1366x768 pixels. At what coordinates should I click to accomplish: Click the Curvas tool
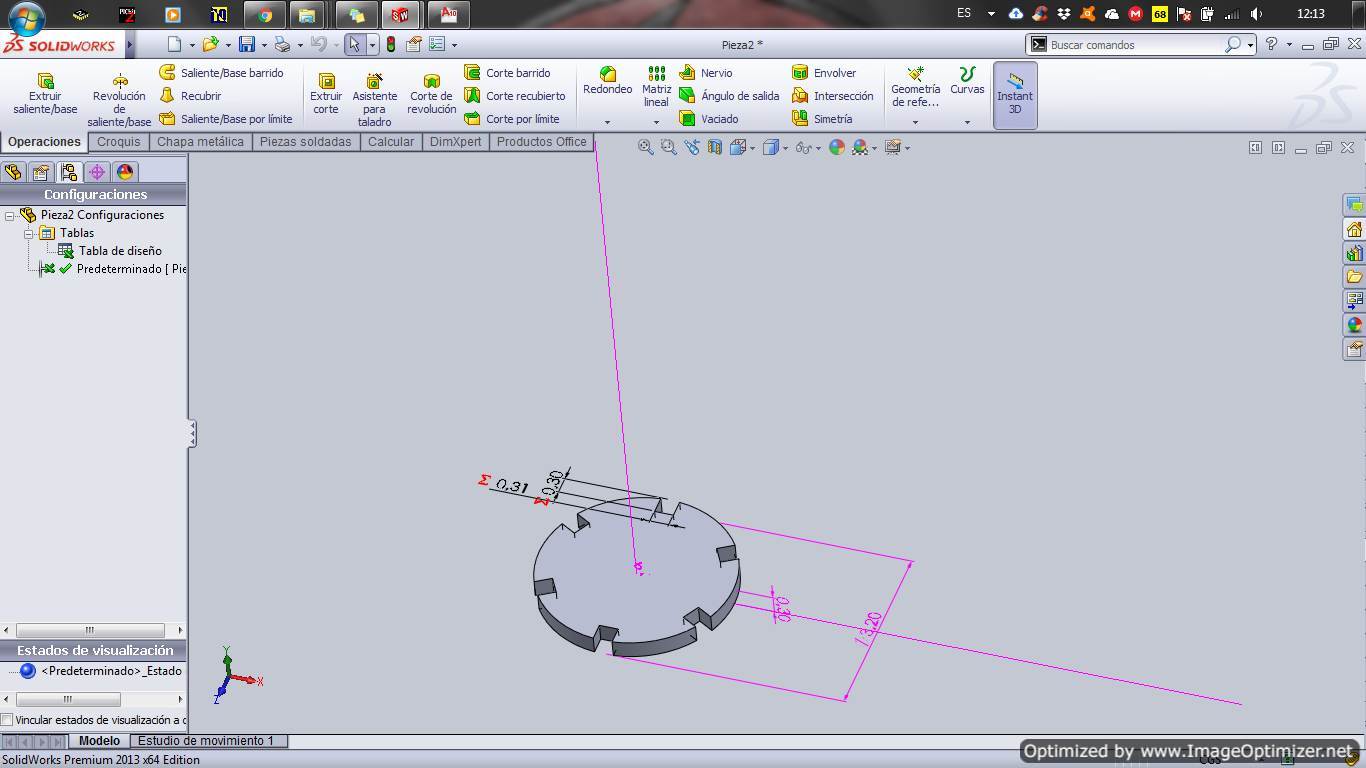[x=967, y=82]
